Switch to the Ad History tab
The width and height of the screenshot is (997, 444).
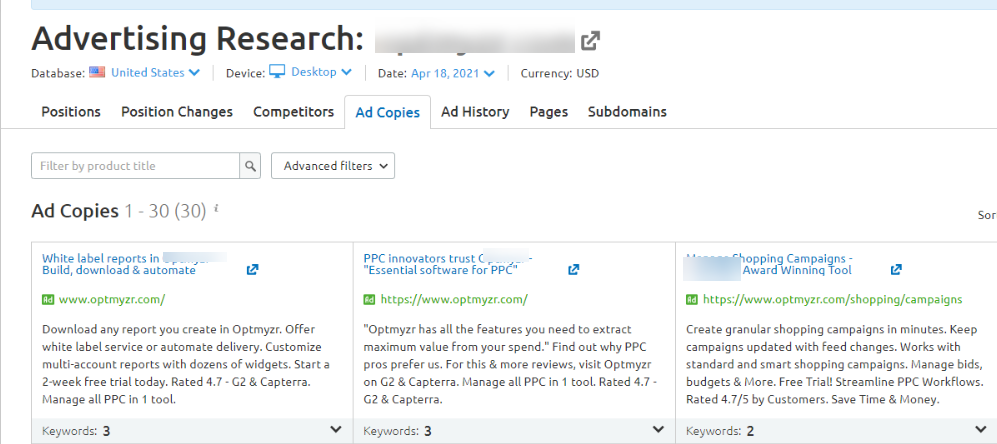[x=475, y=112]
